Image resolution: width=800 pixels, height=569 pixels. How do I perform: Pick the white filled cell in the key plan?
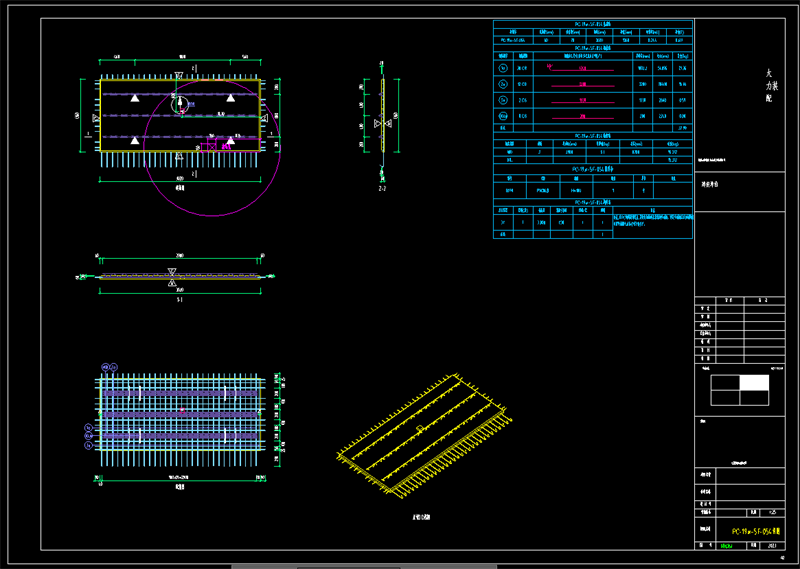(754, 383)
